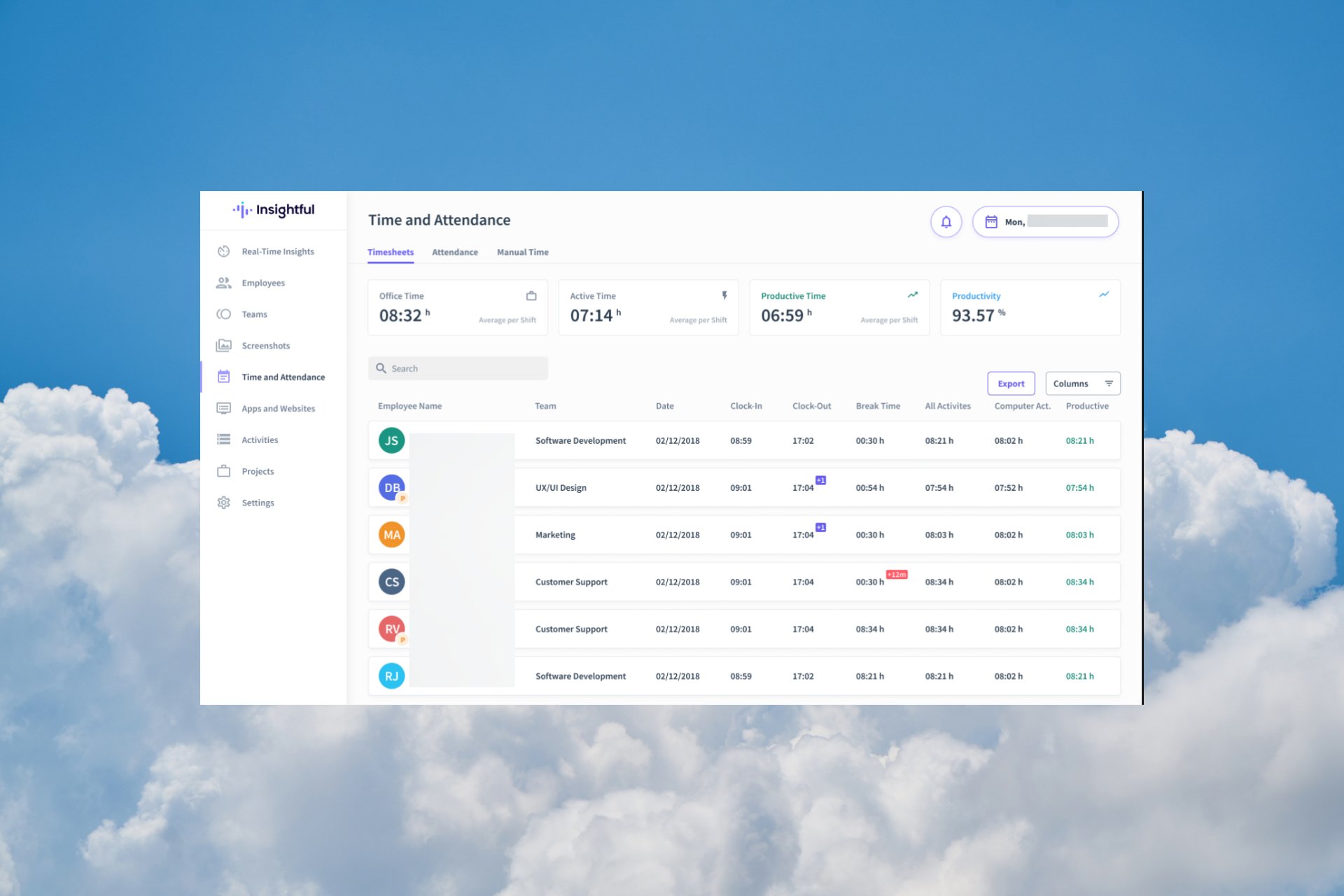This screenshot has height=896, width=1344.
Task: Click chart icon on Productivity card
Action: [1104, 295]
